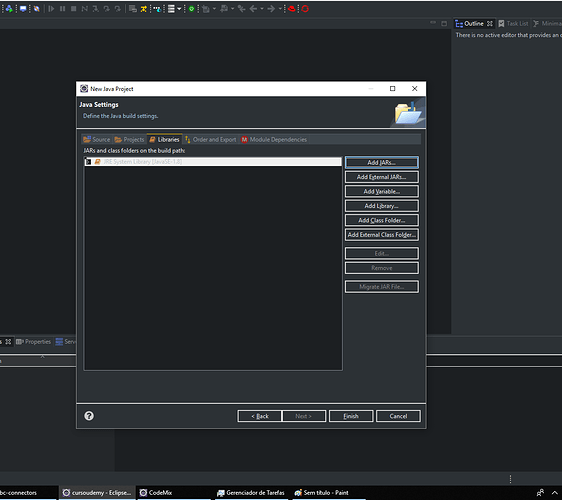Viewport: 562px width, 500px height.
Task: Open dropdown arrow beside list-view toolbar icon
Action: [179, 9]
